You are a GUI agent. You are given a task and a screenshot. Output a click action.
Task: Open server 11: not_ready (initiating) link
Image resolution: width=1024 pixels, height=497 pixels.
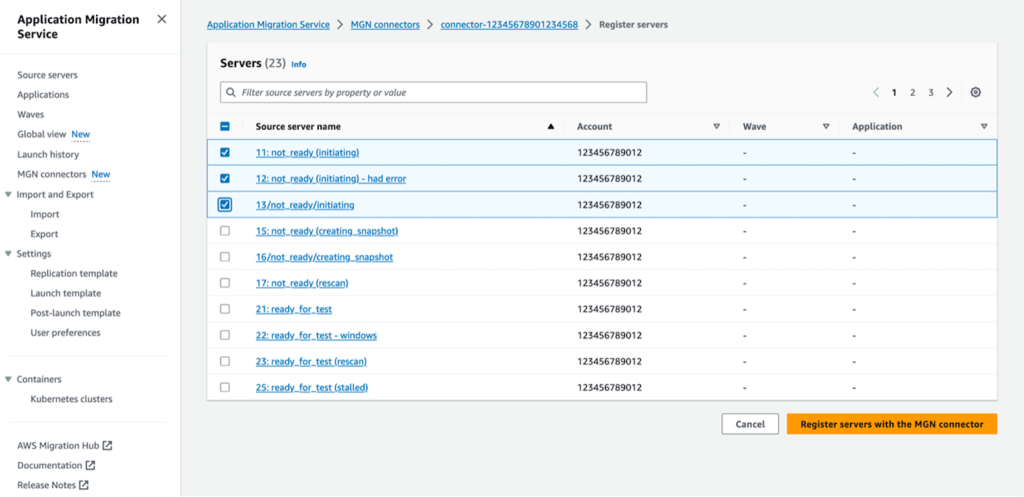click(308, 152)
